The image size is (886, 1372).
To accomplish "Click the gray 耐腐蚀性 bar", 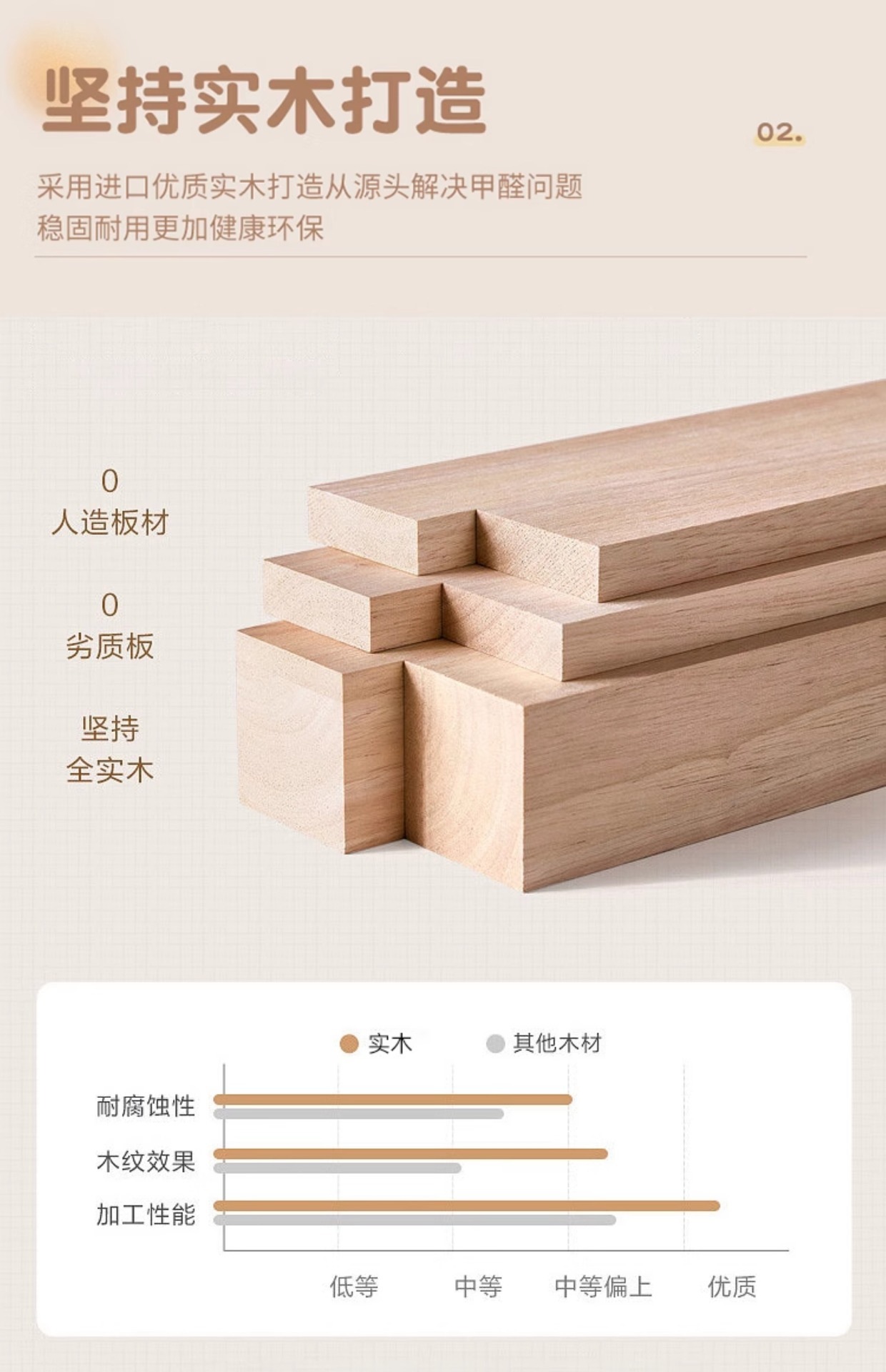I will point(359,1113).
